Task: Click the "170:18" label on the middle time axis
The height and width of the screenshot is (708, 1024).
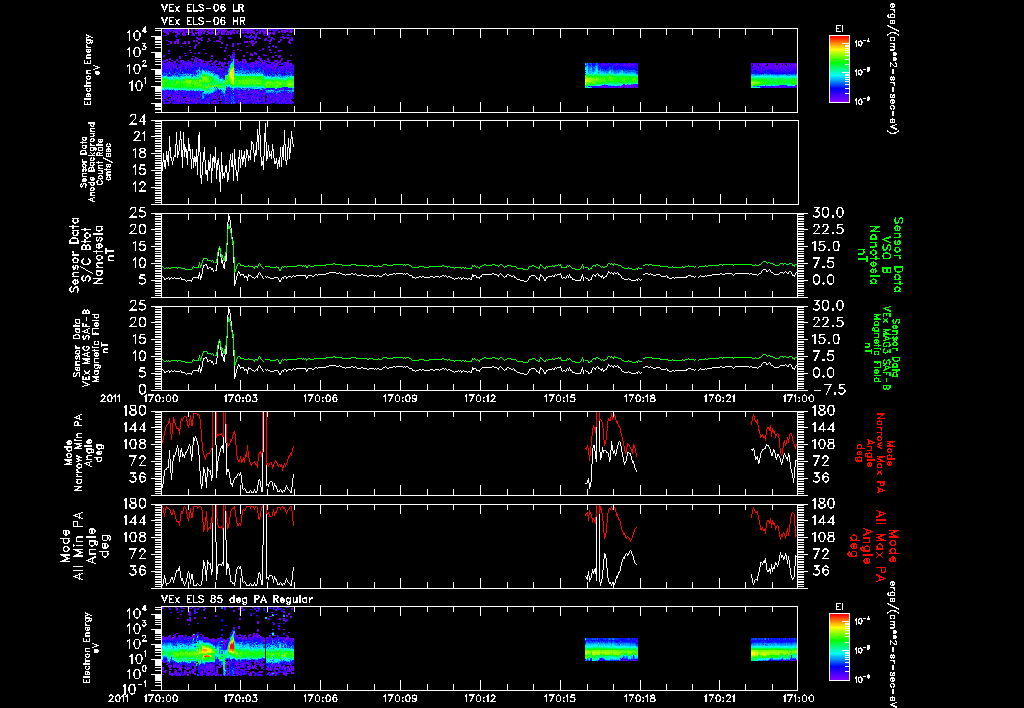Action: (639, 398)
